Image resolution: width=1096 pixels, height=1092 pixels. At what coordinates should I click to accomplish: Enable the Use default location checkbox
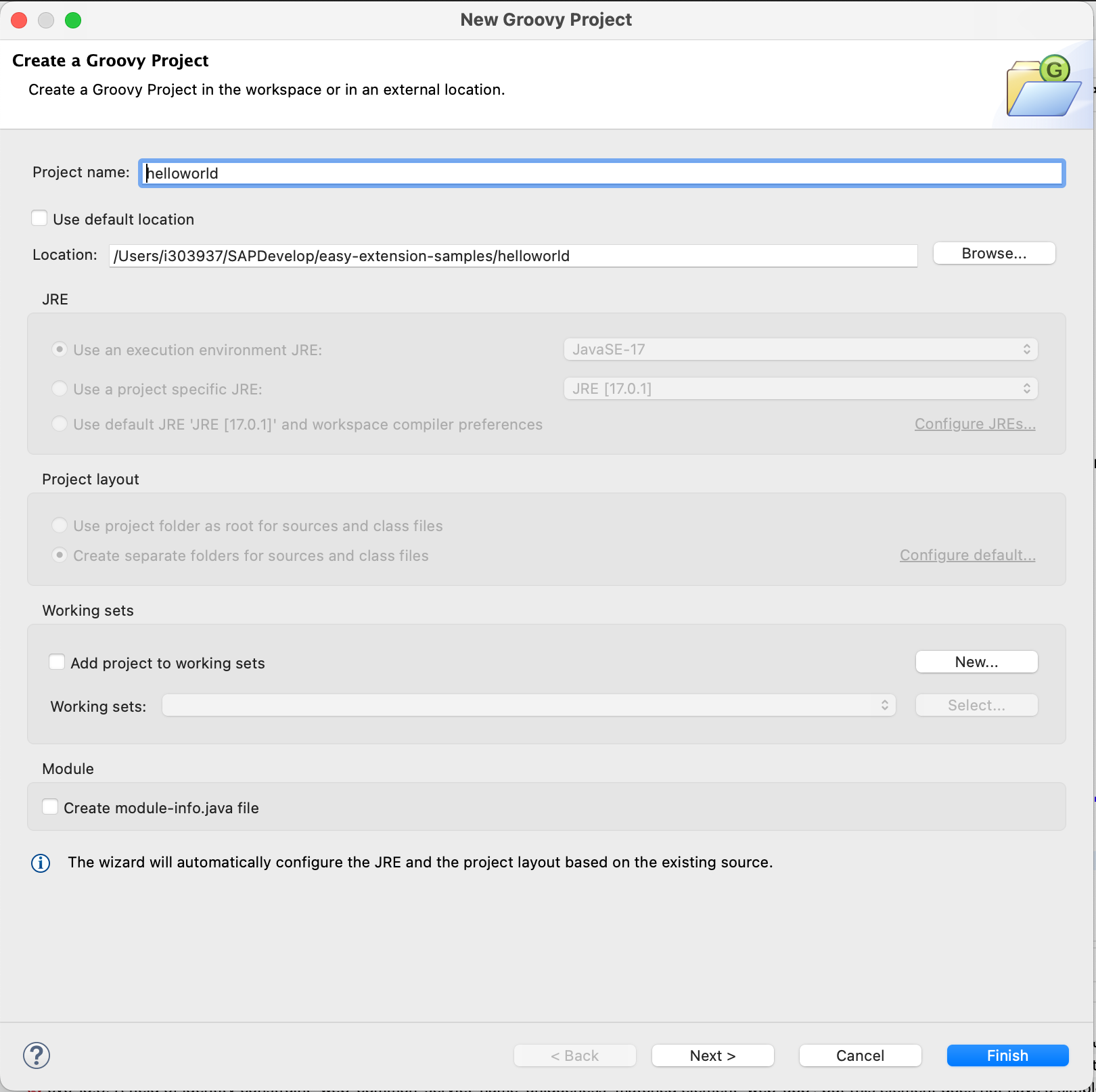pos(40,219)
